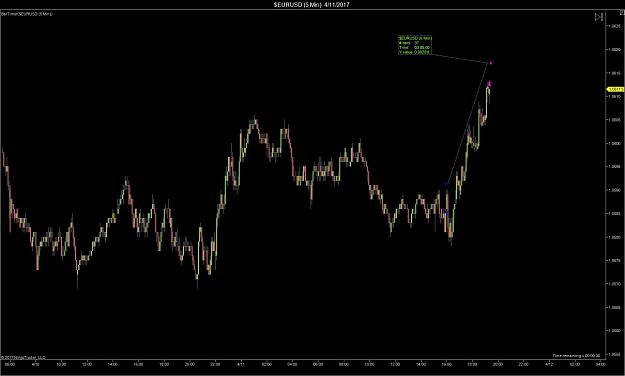Click the $EURUSD (5 Min) chart title
Viewport: 625px width, 376px height.
pos(312,4)
